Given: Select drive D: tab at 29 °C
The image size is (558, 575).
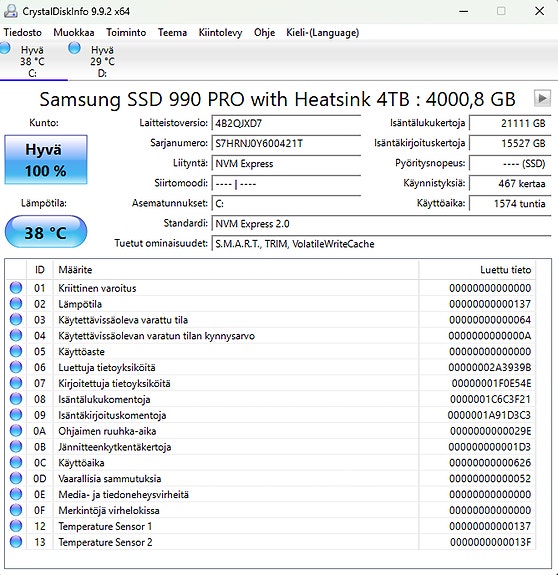Looking at the screenshot, I should point(102,61).
